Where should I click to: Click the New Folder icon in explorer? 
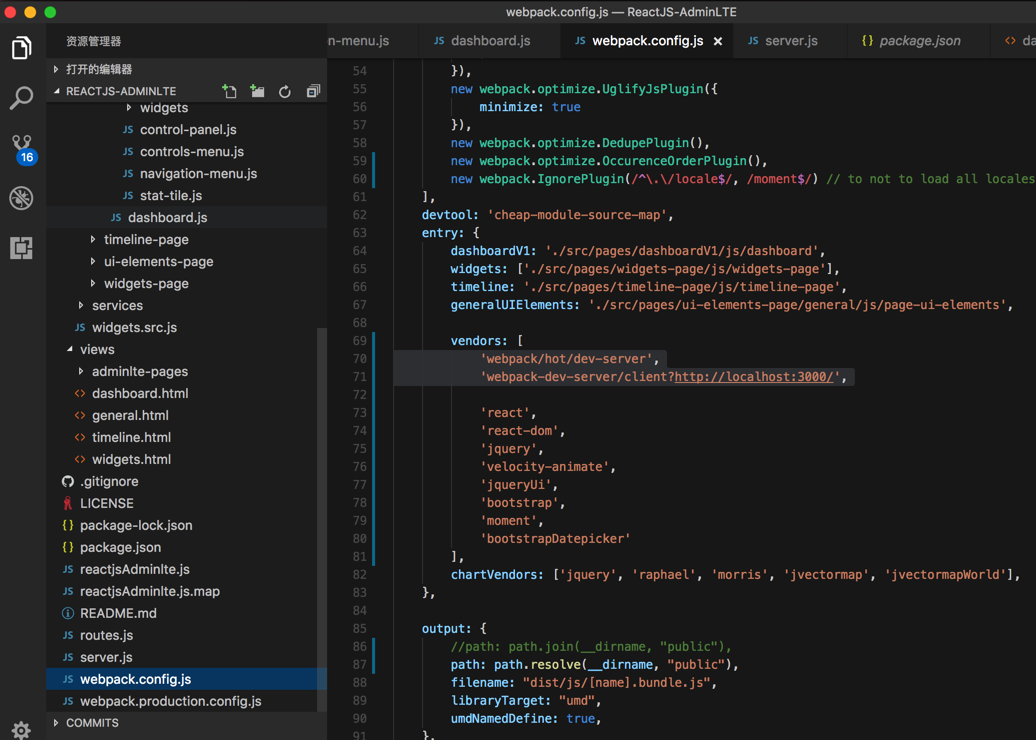[x=257, y=92]
